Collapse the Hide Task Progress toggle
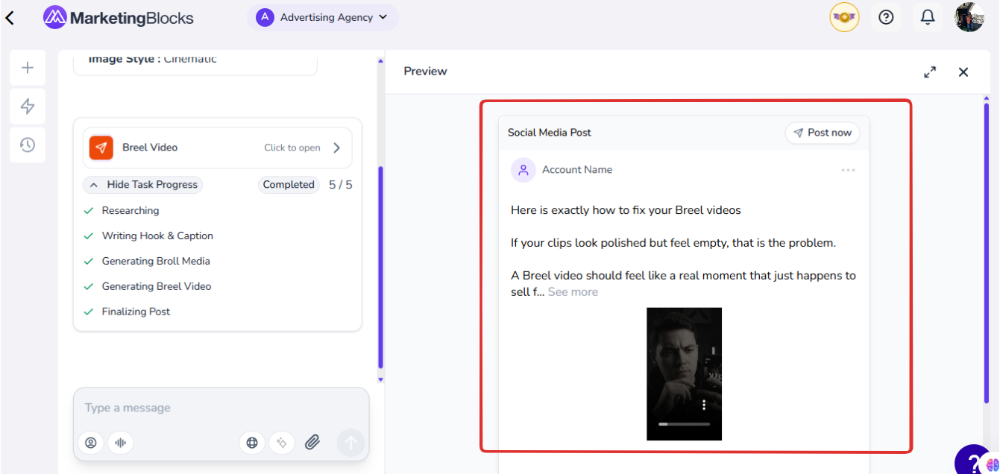The image size is (1000, 474). click(x=143, y=185)
